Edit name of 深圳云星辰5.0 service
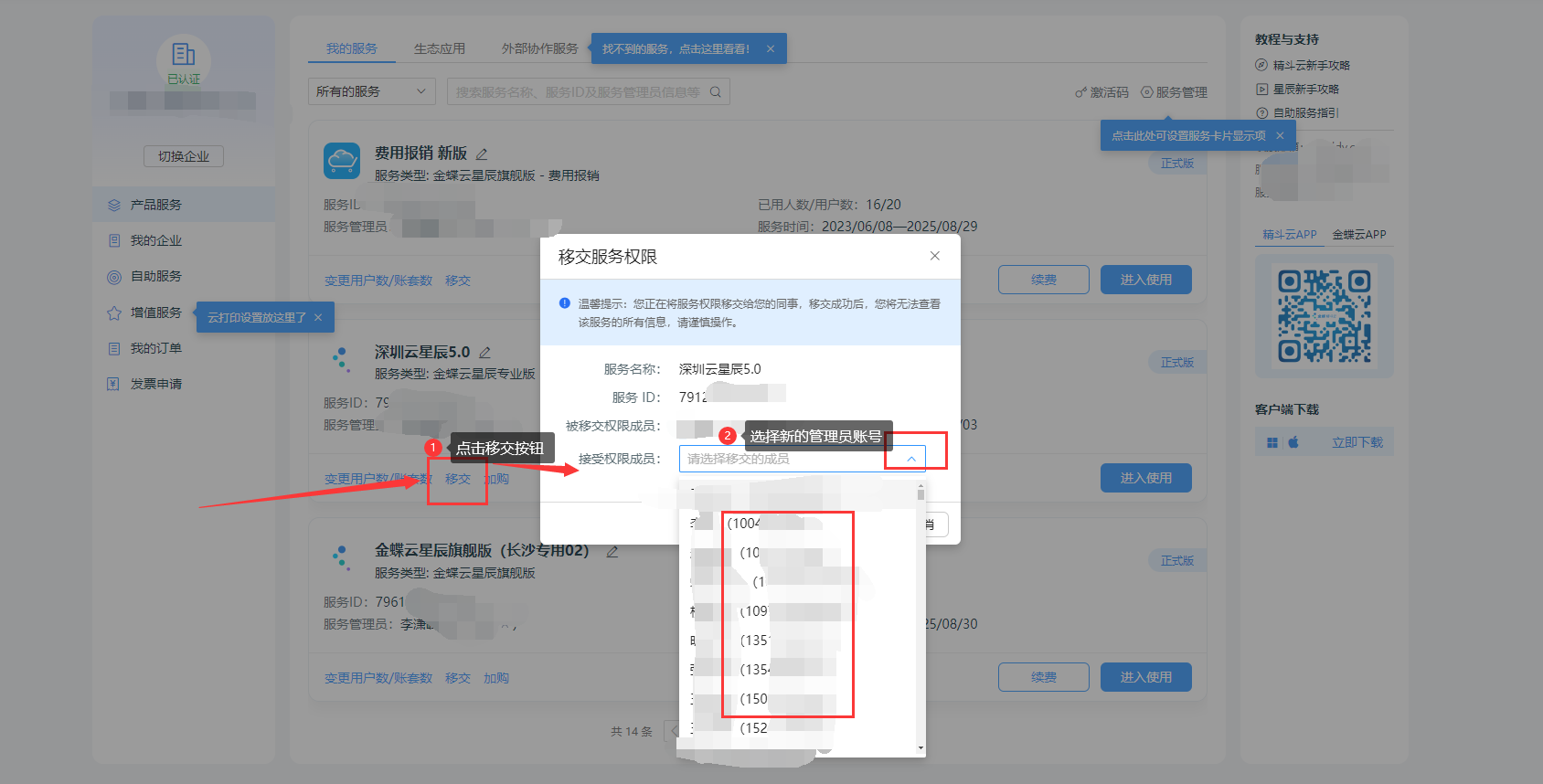 (485, 352)
